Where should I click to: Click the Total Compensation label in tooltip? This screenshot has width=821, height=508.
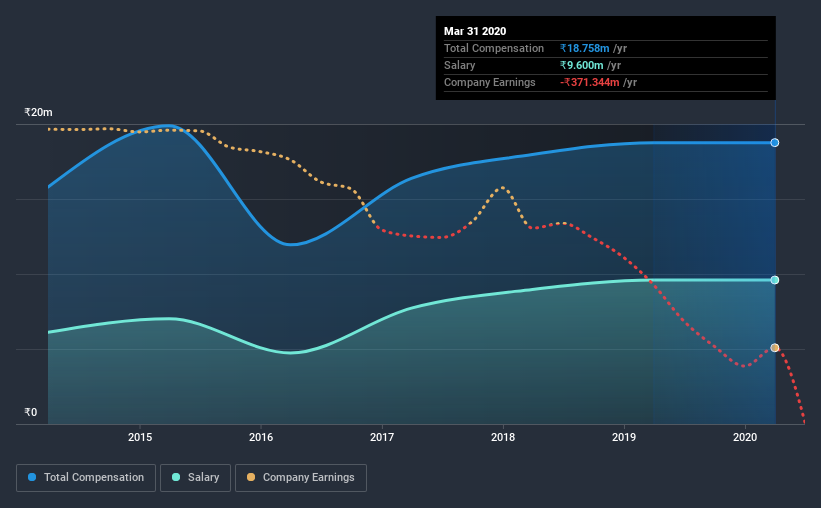[494, 48]
